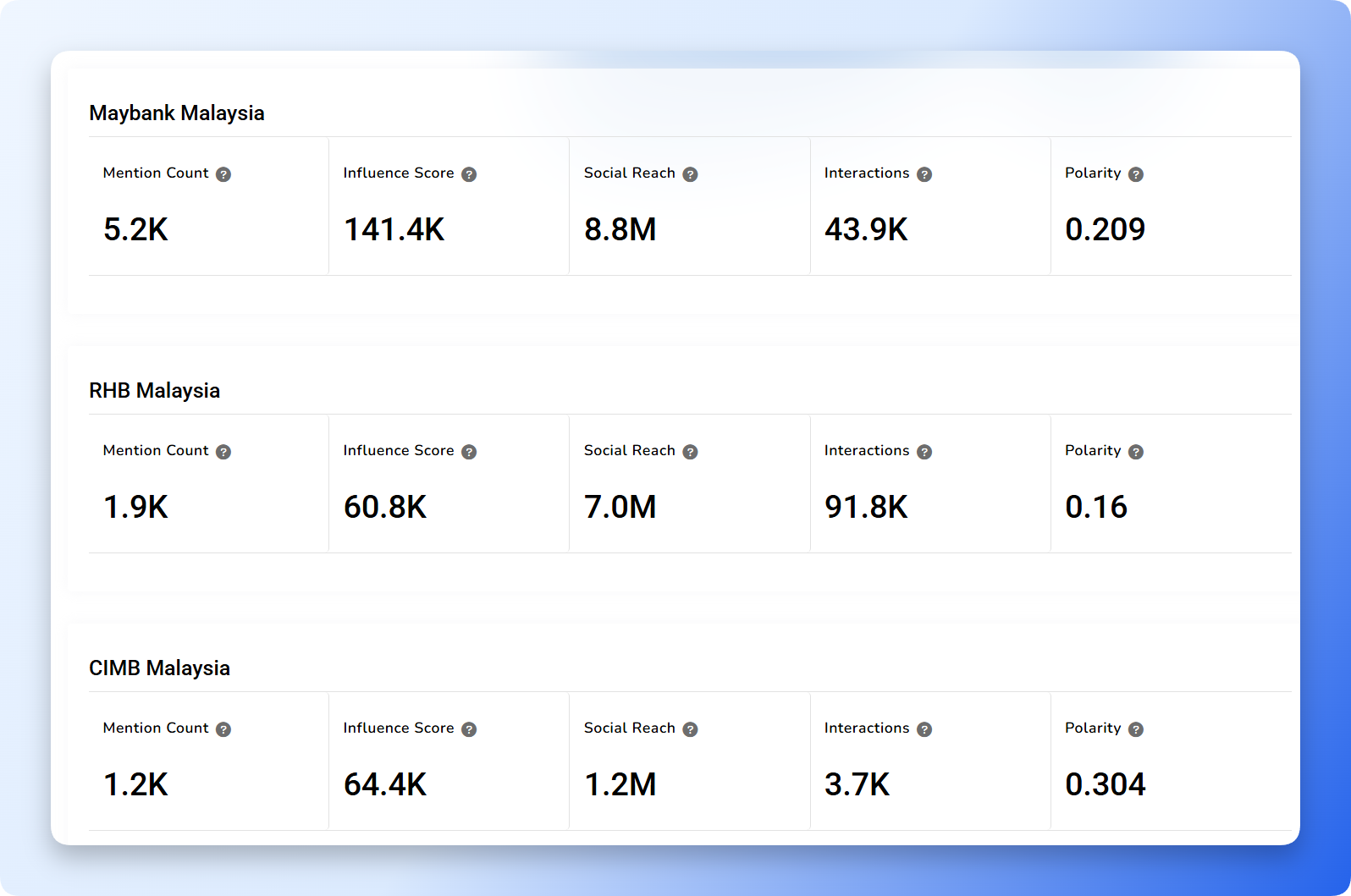This screenshot has height=896, width=1351.
Task: Click Mention Count label under CIMB Malaysia
Action: 156,728
